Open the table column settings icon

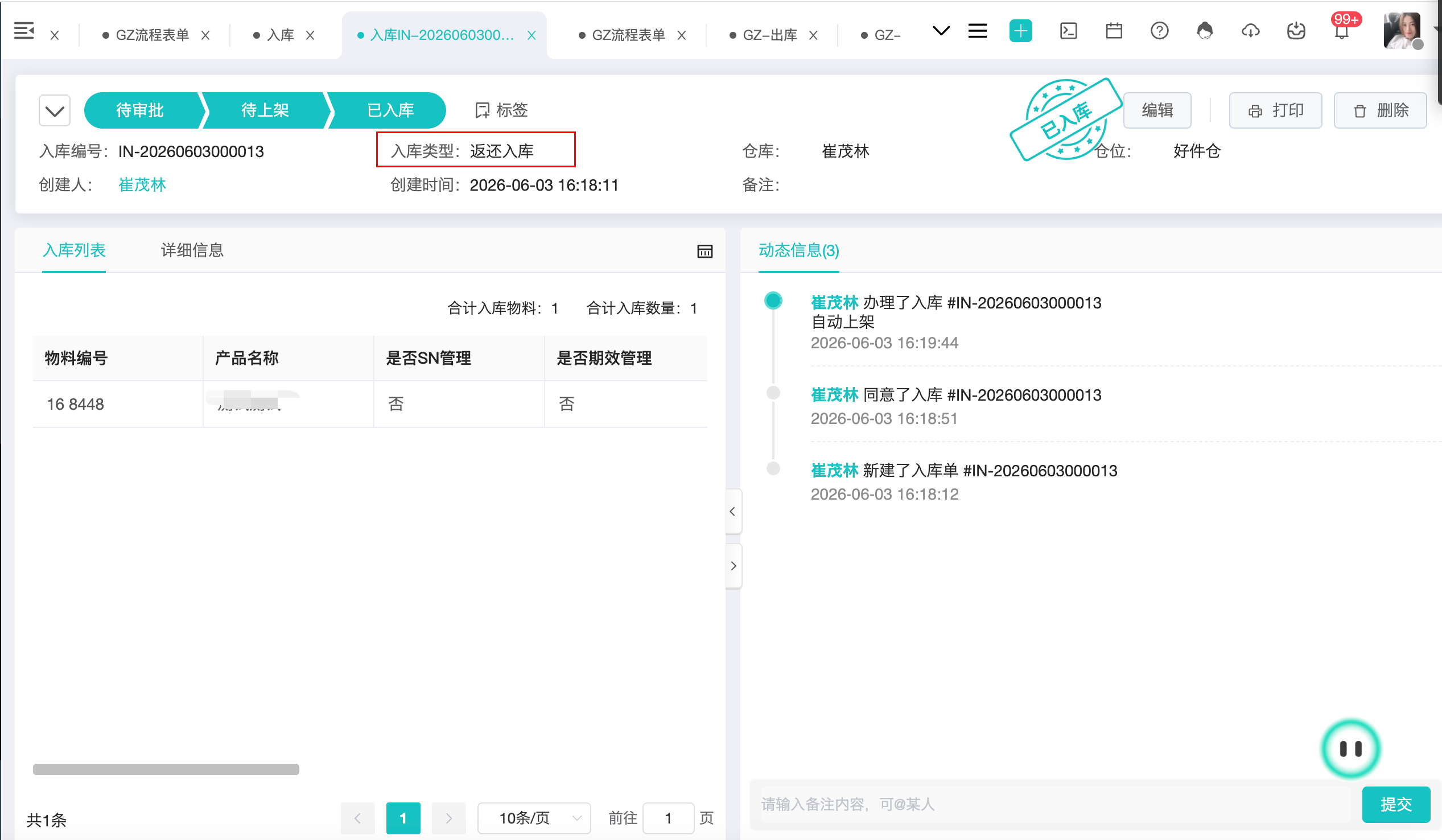point(704,251)
